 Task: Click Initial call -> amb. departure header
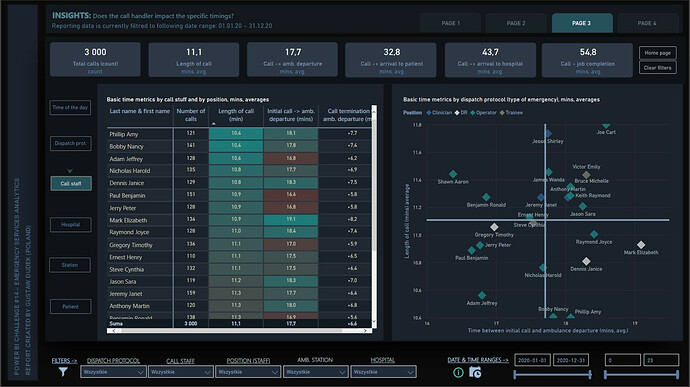coord(290,115)
